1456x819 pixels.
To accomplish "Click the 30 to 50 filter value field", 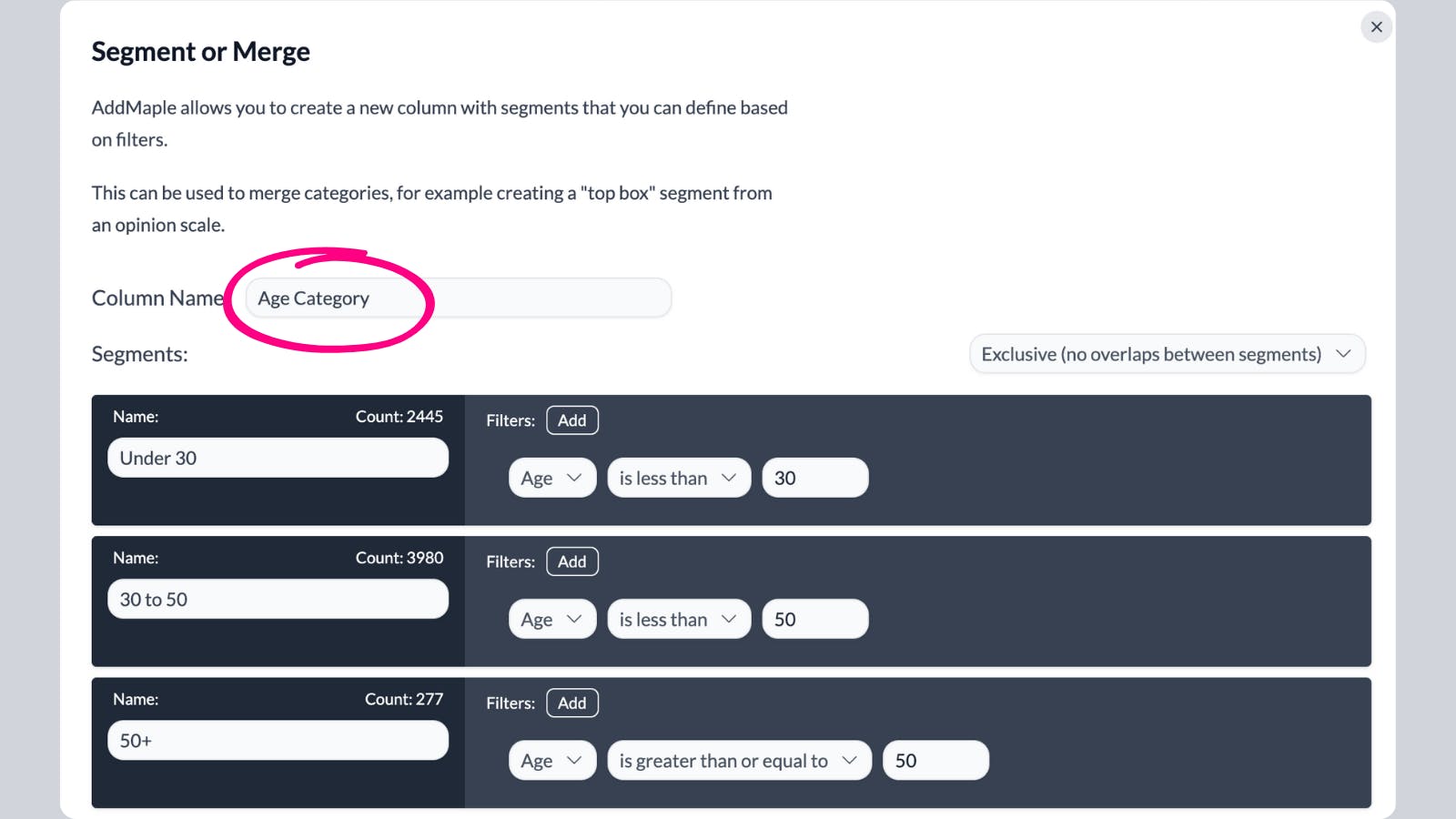I will (814, 620).
